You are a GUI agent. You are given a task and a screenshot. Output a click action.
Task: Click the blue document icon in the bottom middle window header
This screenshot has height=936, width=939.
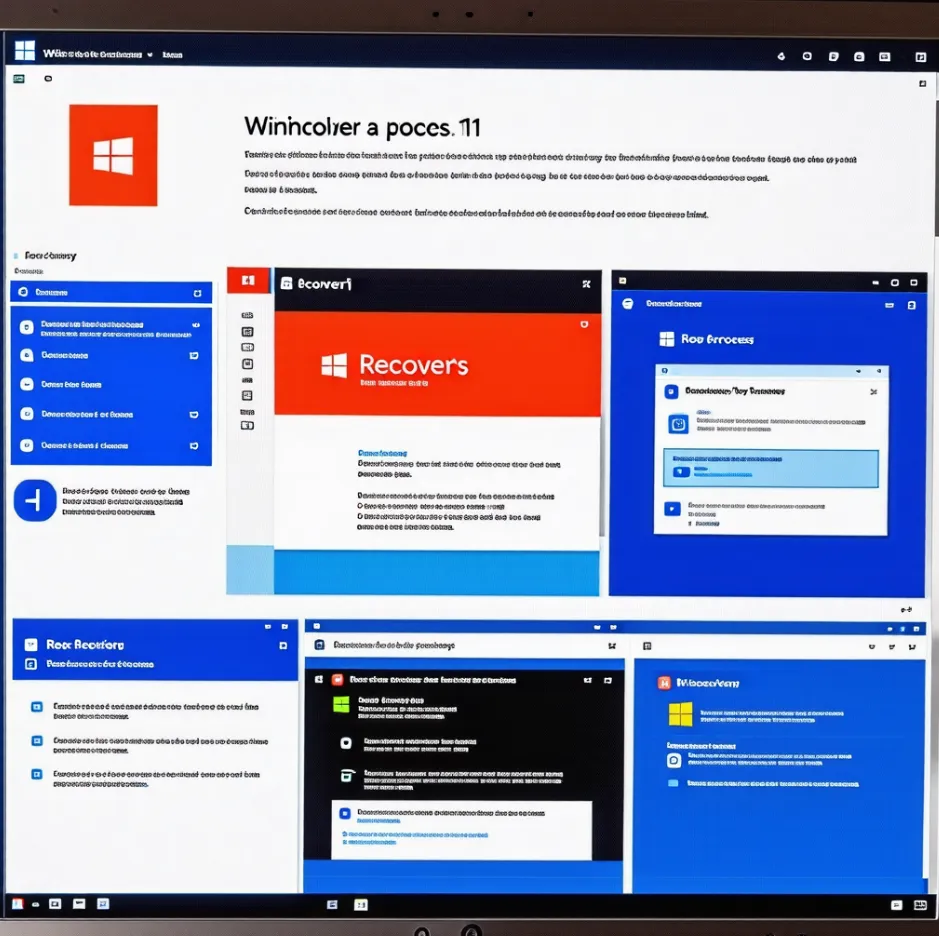320,645
